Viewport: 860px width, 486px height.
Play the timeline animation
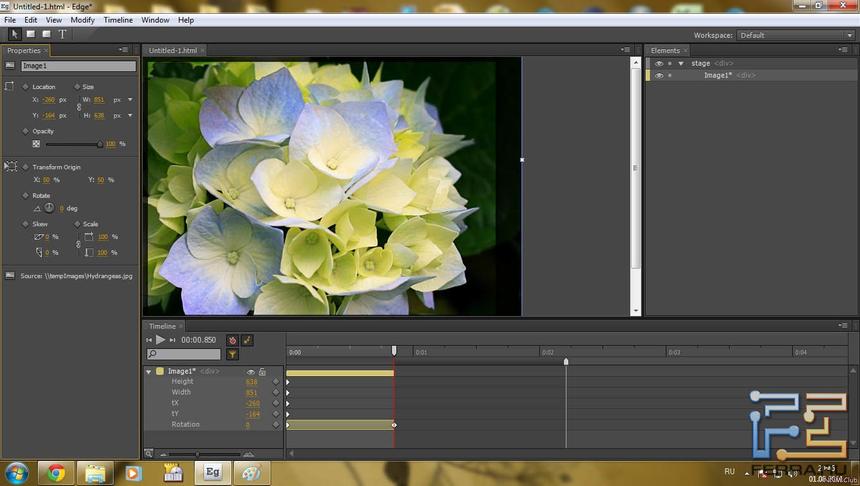(160, 340)
